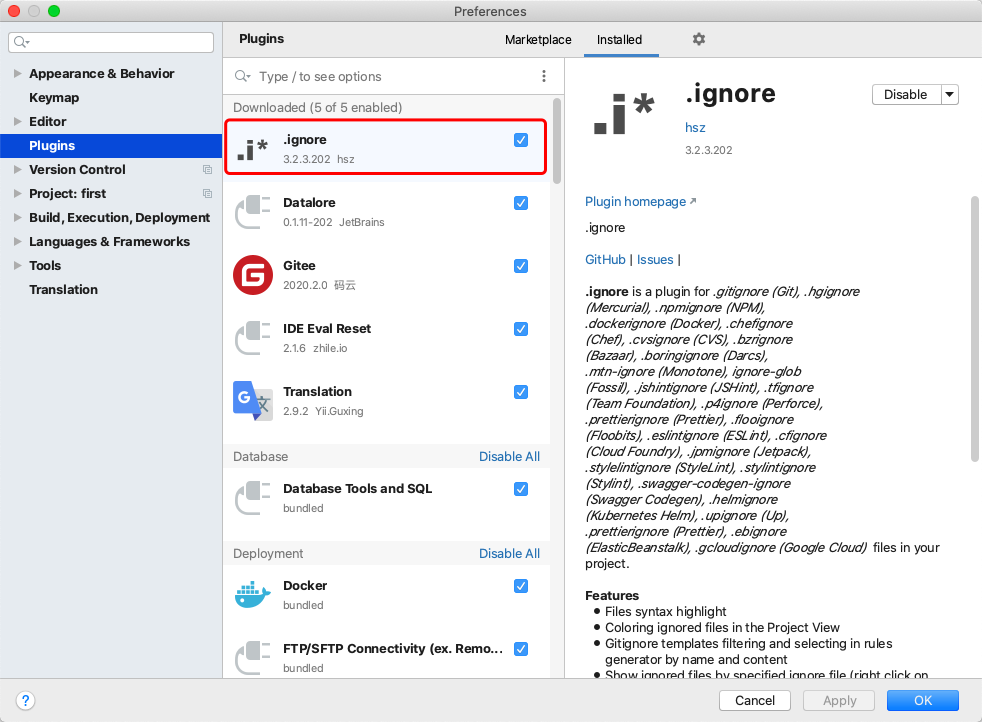Click the Gitee plugin logo
This screenshot has width=982, height=722.
point(252,275)
